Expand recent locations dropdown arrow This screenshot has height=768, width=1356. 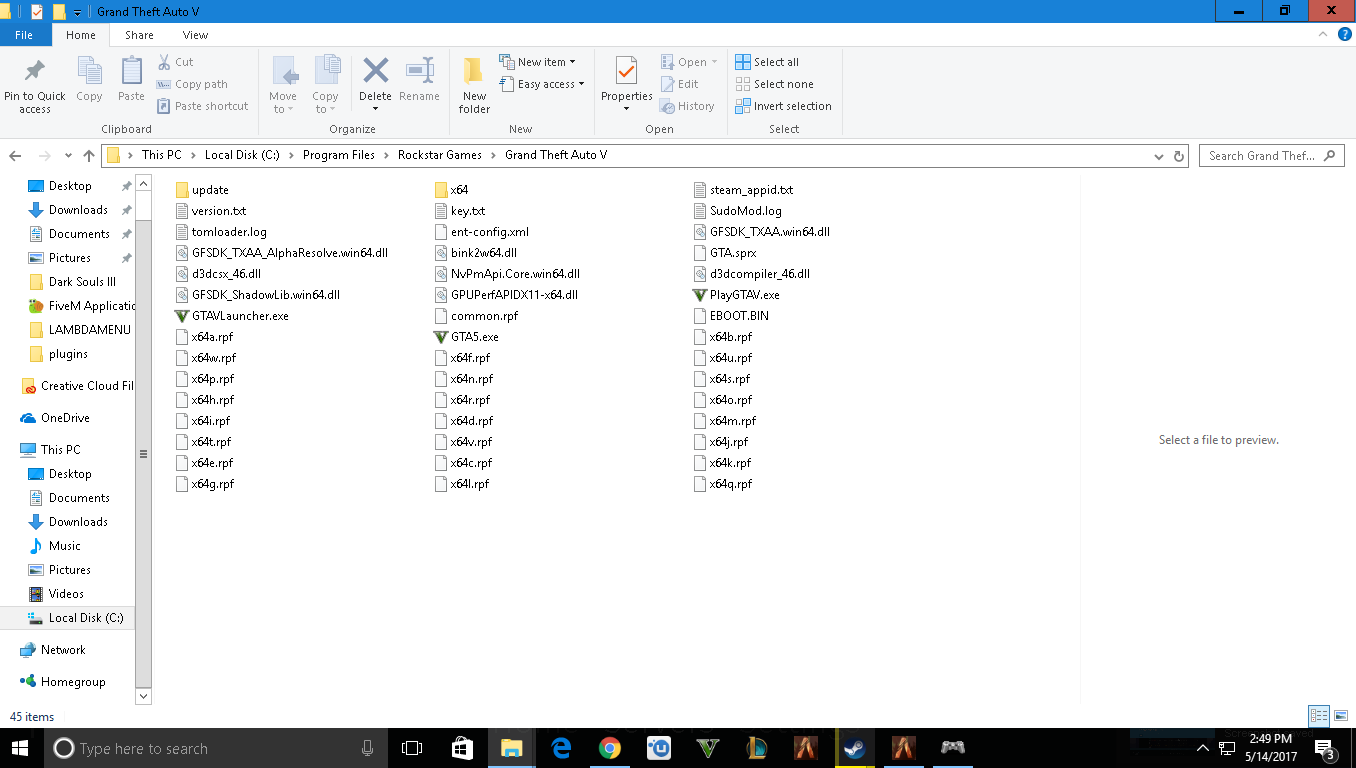(68, 156)
